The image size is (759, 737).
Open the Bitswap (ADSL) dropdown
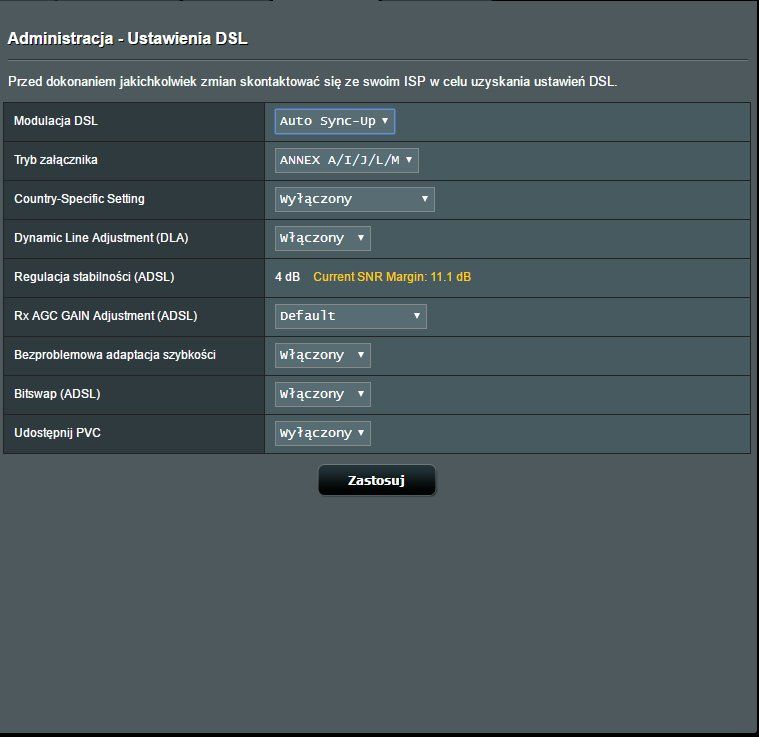(322, 394)
